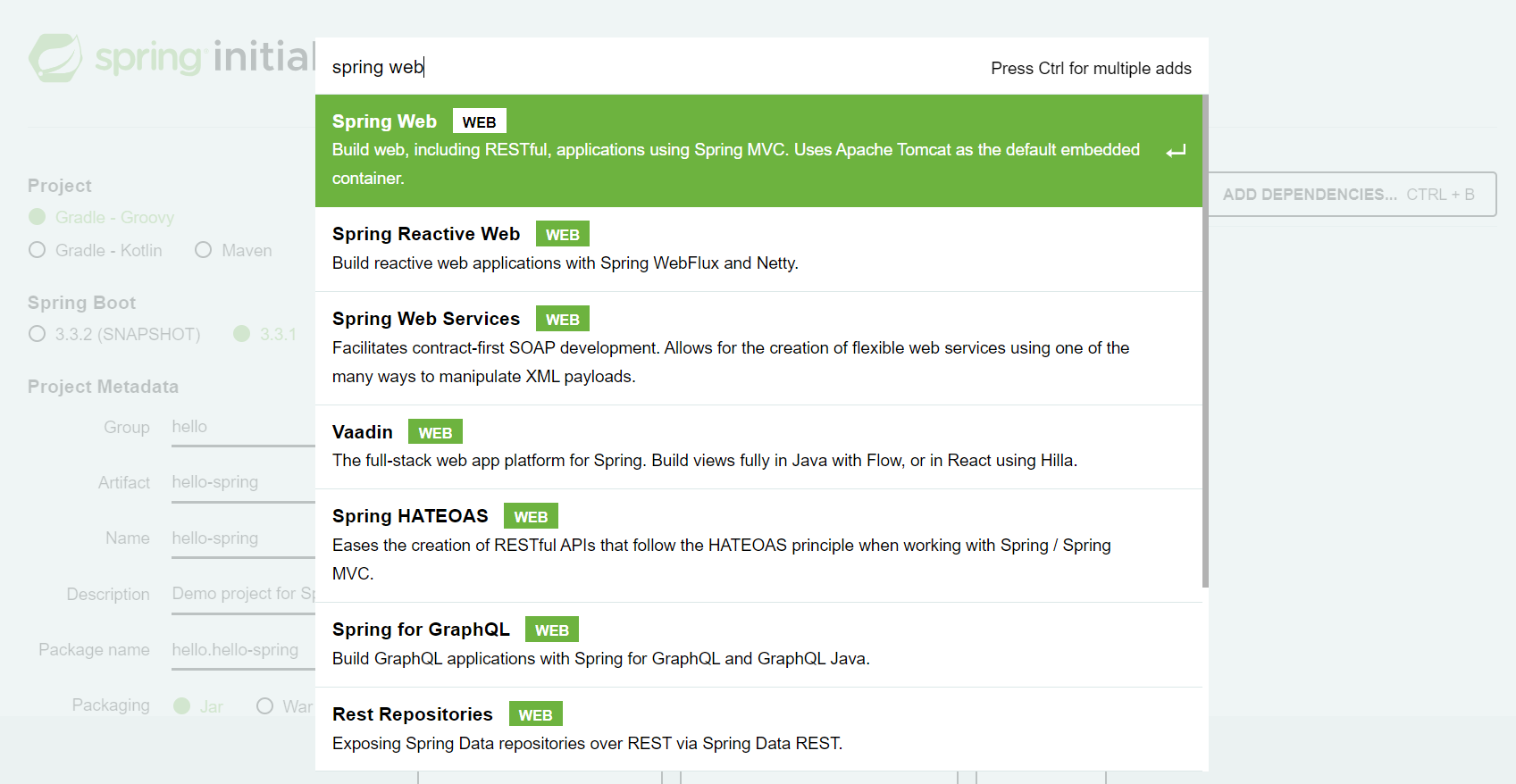Screen dimensions: 1516x784
Task: Pick the Vaadin dependency
Action: coord(758,446)
